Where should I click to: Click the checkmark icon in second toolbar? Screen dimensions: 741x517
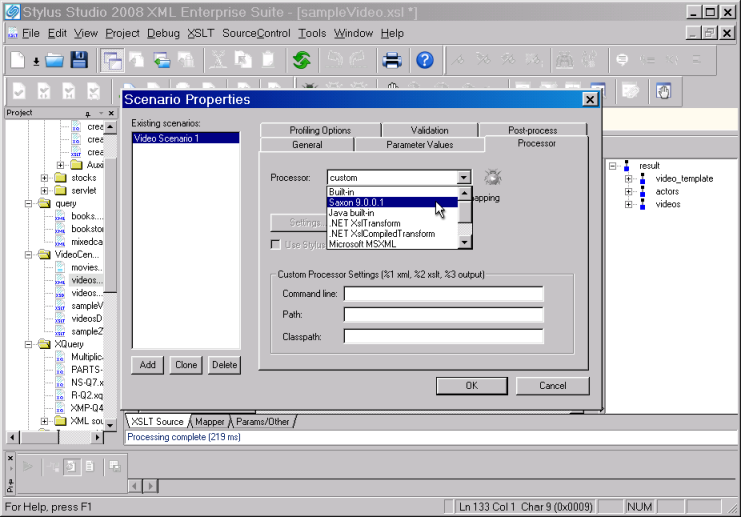point(19,91)
